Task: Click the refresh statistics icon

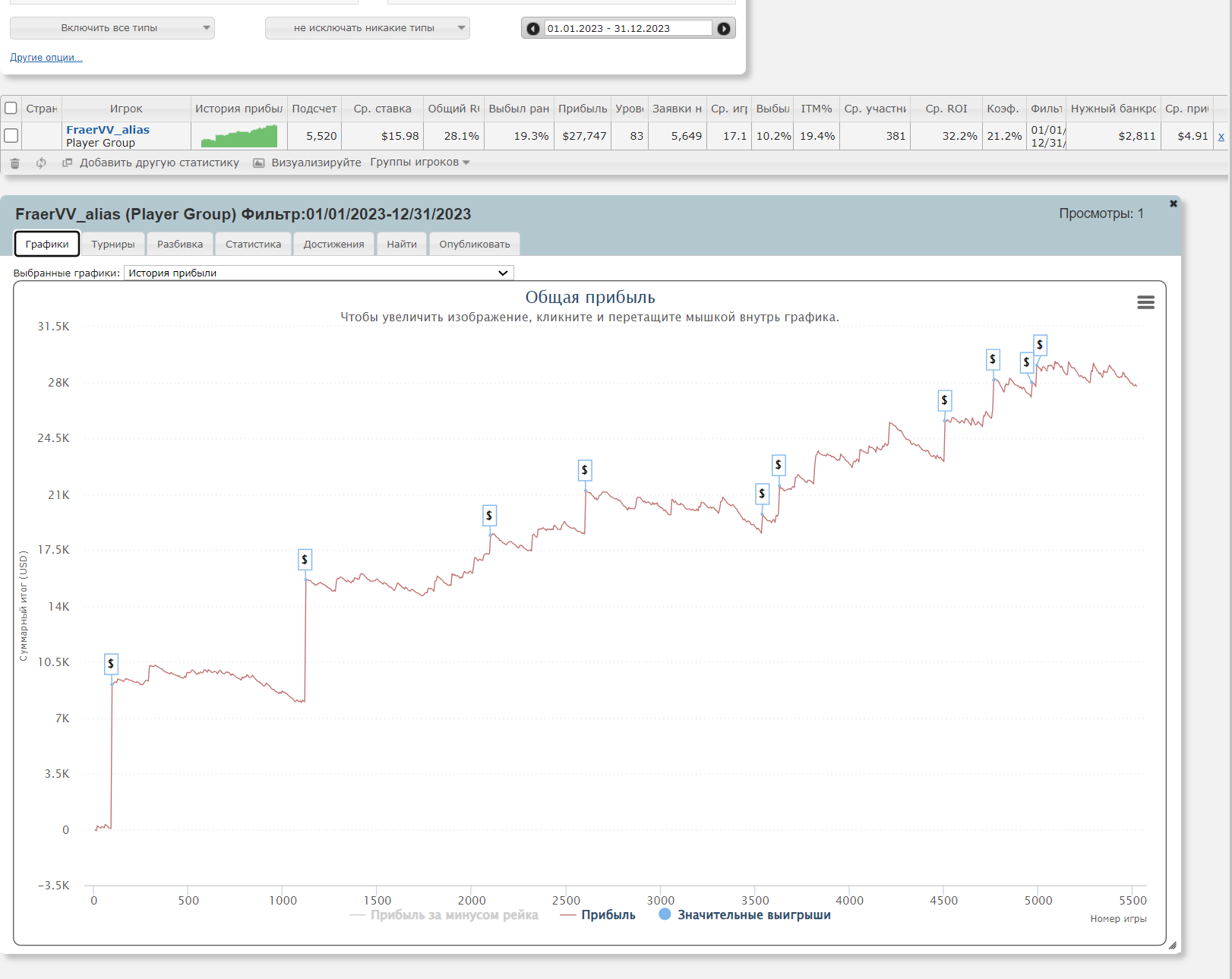Action: click(41, 163)
